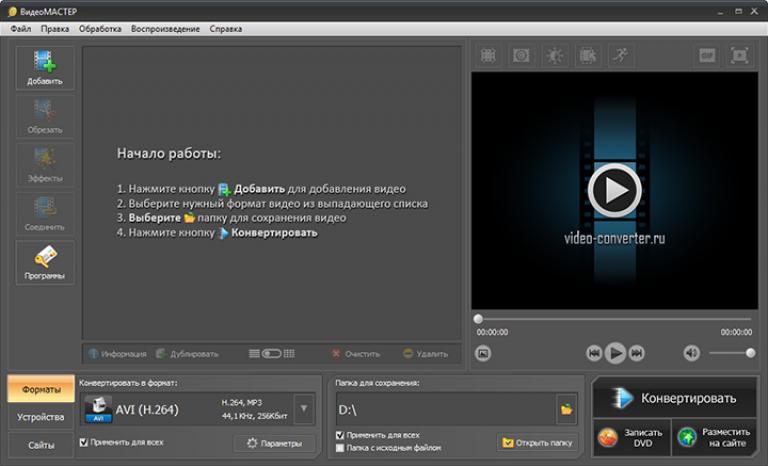This screenshot has height=466, width=768.
Task: Browse save folder with yellow folder icon
Action: [x=566, y=409]
